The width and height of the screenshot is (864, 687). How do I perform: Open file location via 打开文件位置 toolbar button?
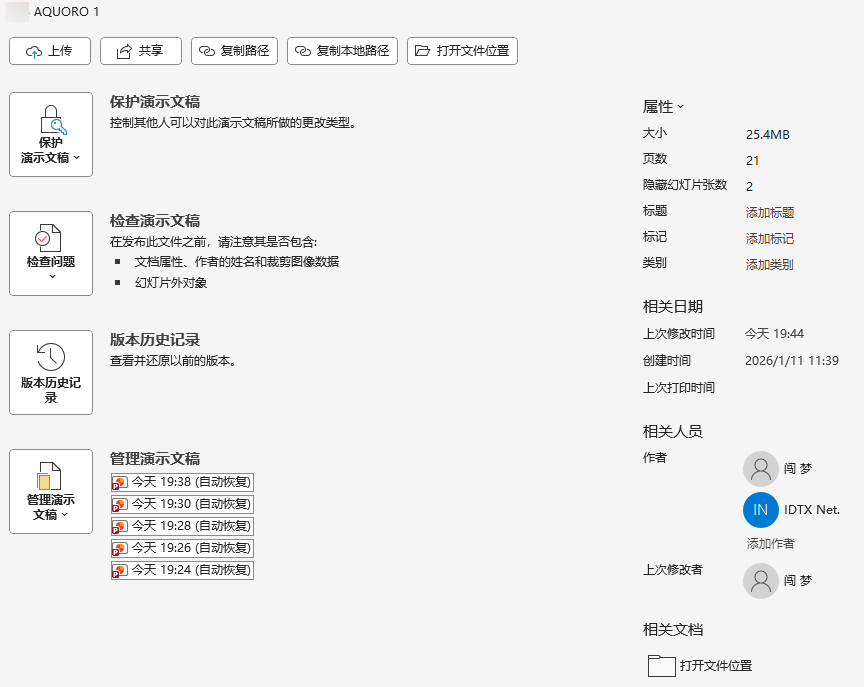(x=462, y=50)
